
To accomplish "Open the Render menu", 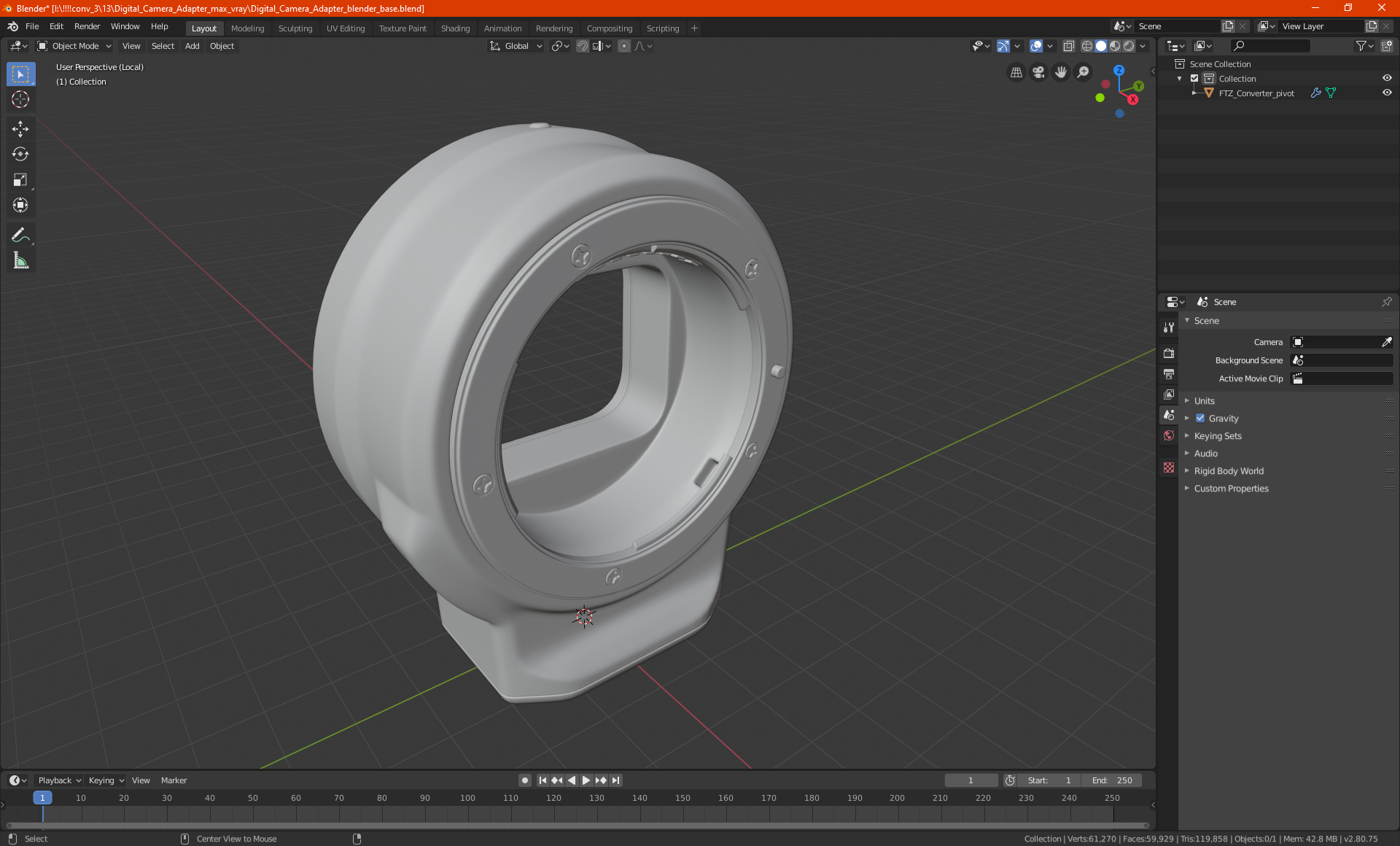I will pyautogui.click(x=87, y=26).
